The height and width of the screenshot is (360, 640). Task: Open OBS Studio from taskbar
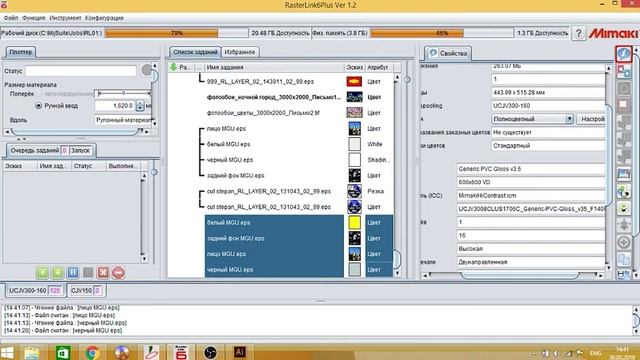pyautogui.click(x=210, y=353)
